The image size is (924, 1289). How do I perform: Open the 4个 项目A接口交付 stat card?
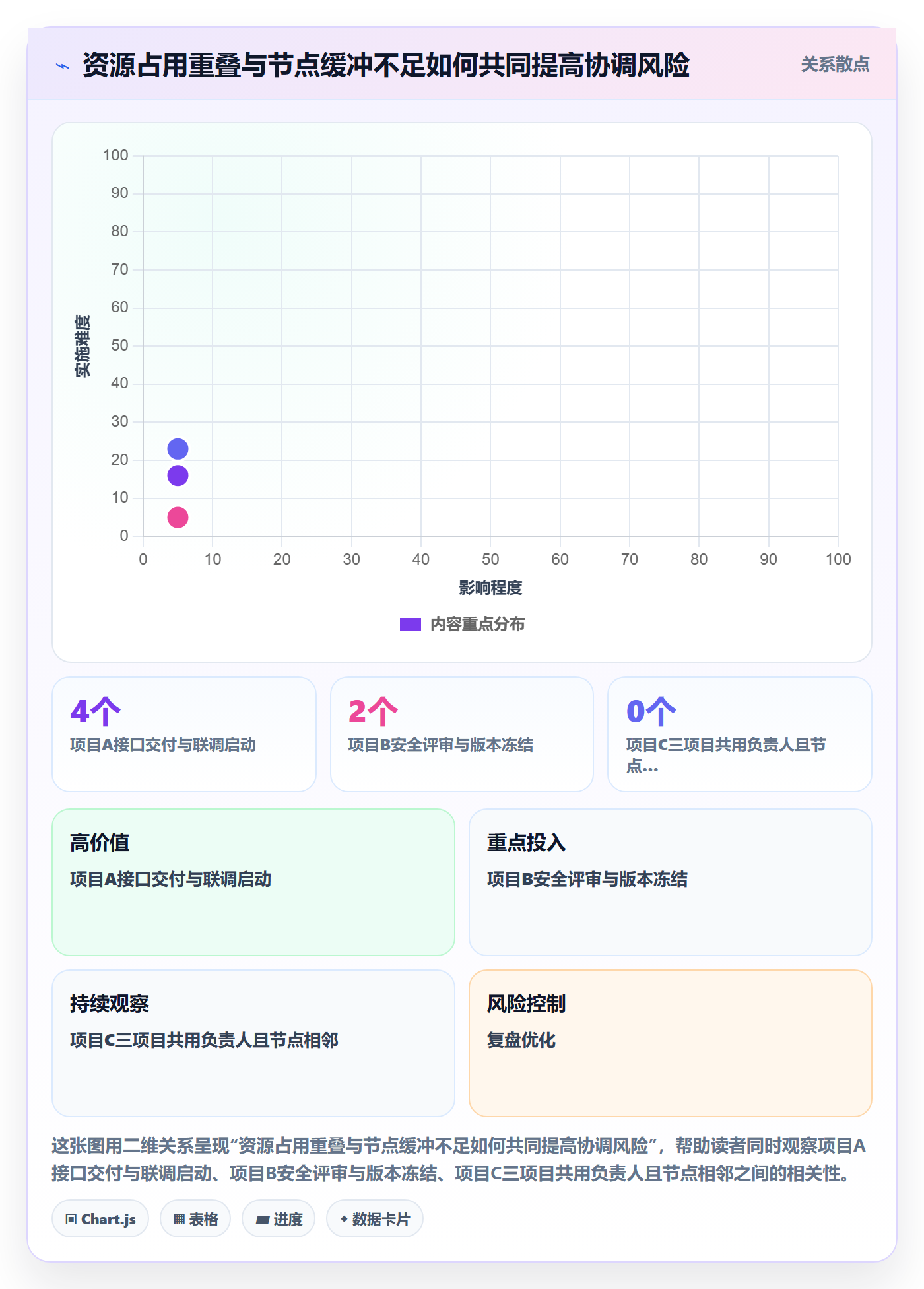[x=184, y=734]
